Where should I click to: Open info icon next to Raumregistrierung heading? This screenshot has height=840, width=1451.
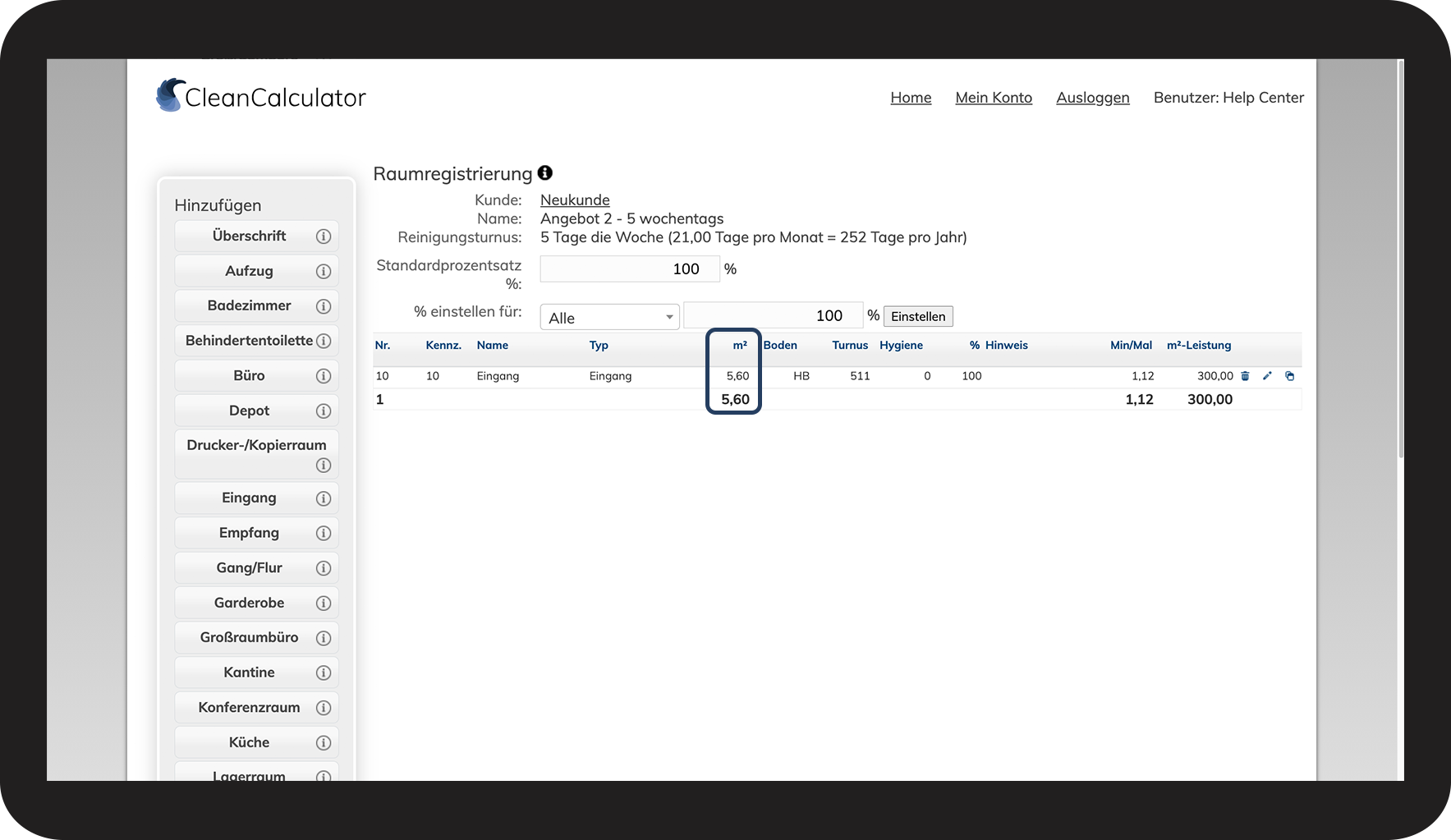(x=545, y=173)
